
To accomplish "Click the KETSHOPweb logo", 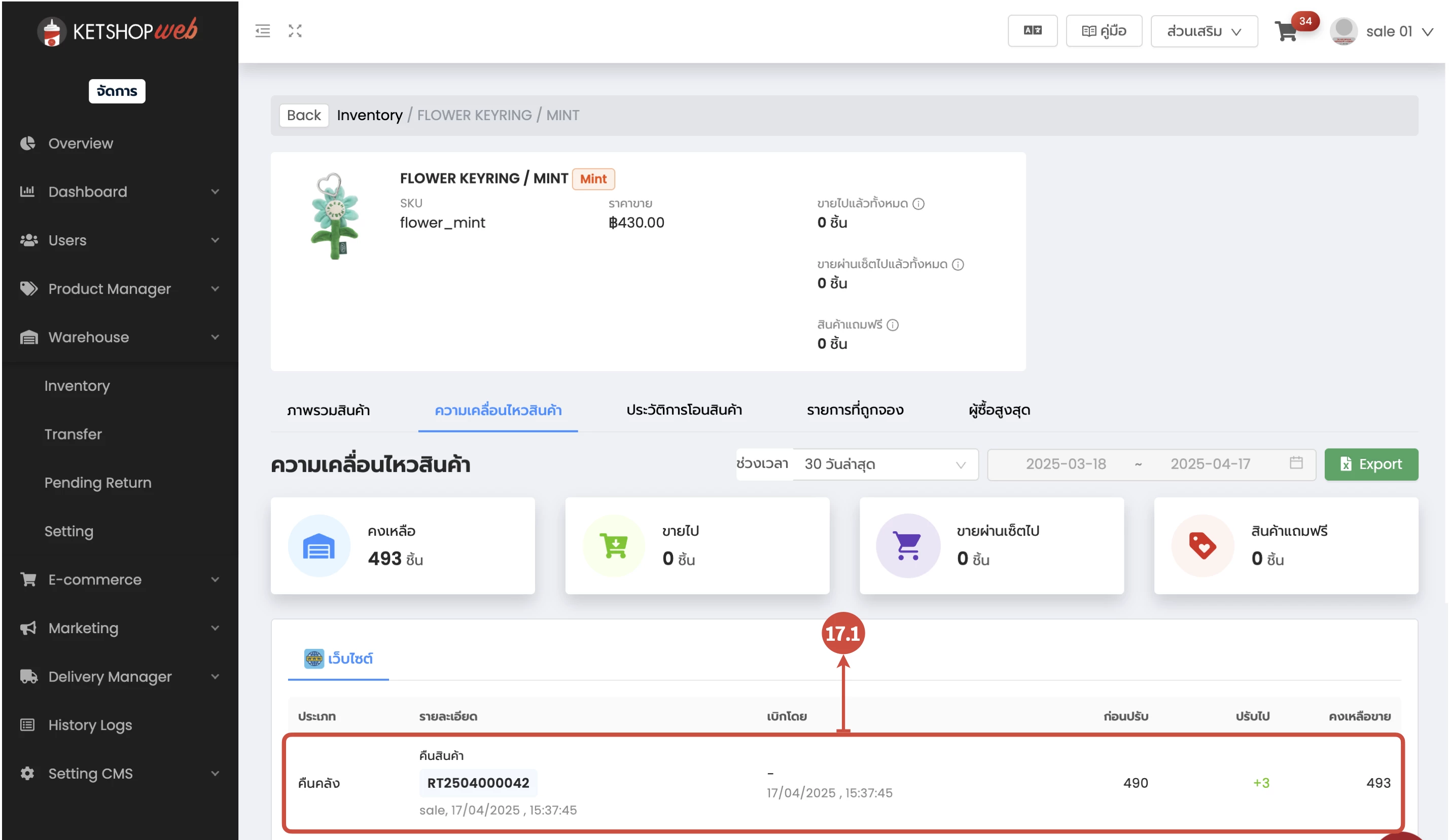I will pyautogui.click(x=118, y=31).
